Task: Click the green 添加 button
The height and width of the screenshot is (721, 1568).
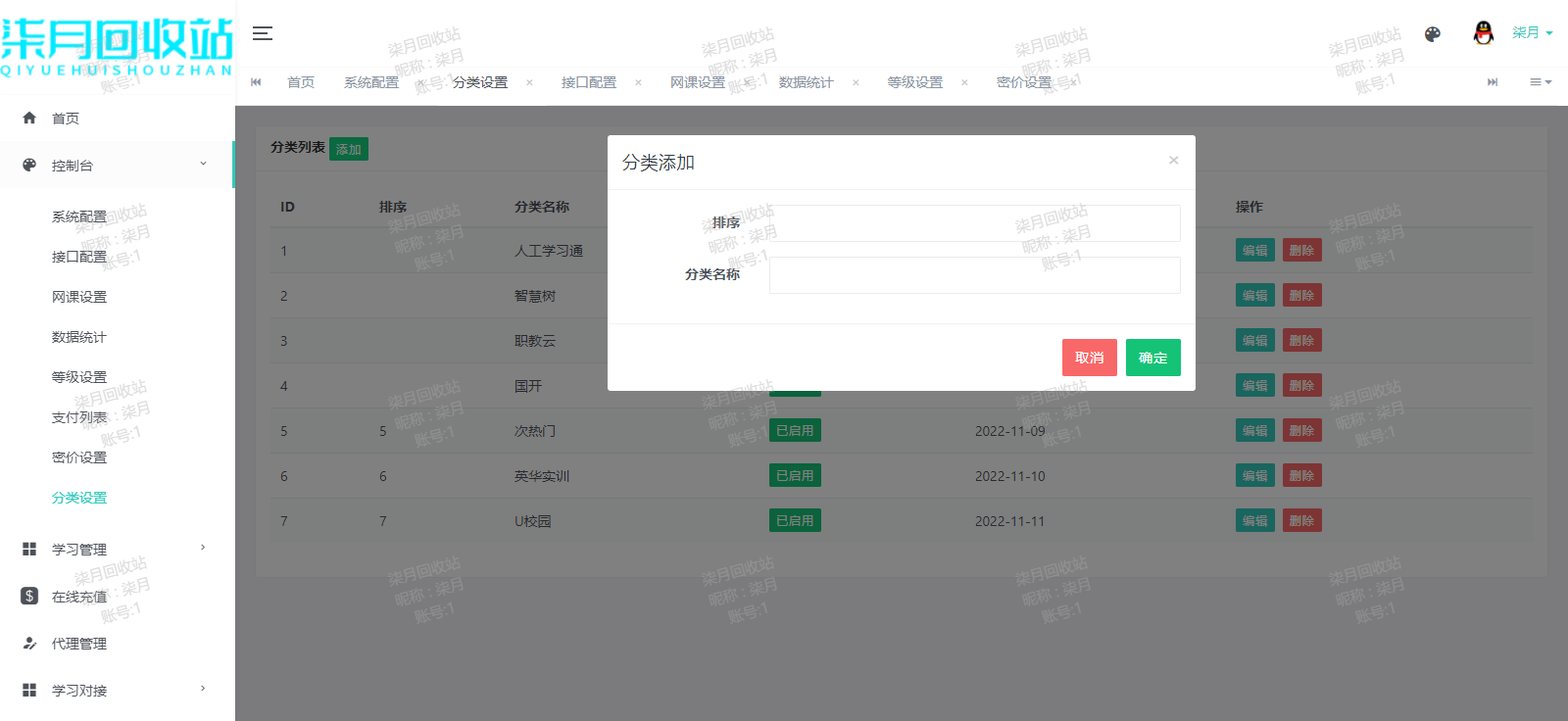Action: point(349,149)
